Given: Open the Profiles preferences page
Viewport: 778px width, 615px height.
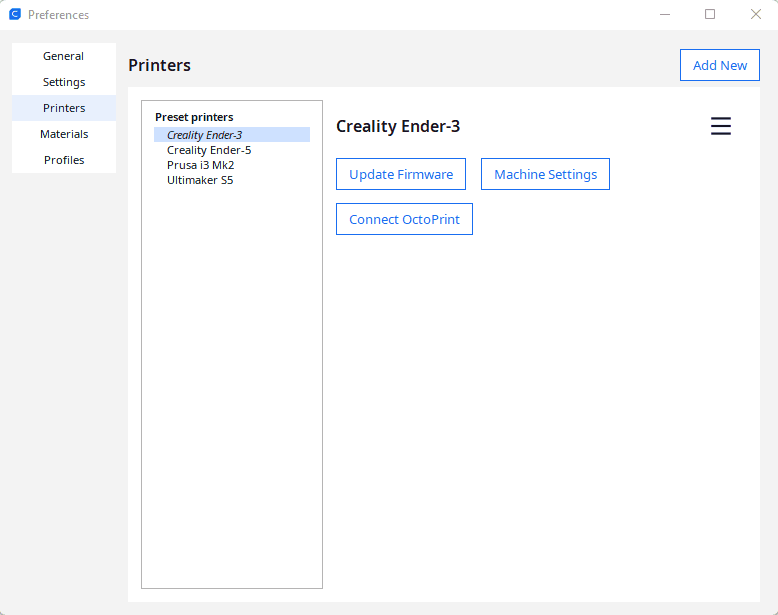Looking at the screenshot, I should pyautogui.click(x=64, y=160).
